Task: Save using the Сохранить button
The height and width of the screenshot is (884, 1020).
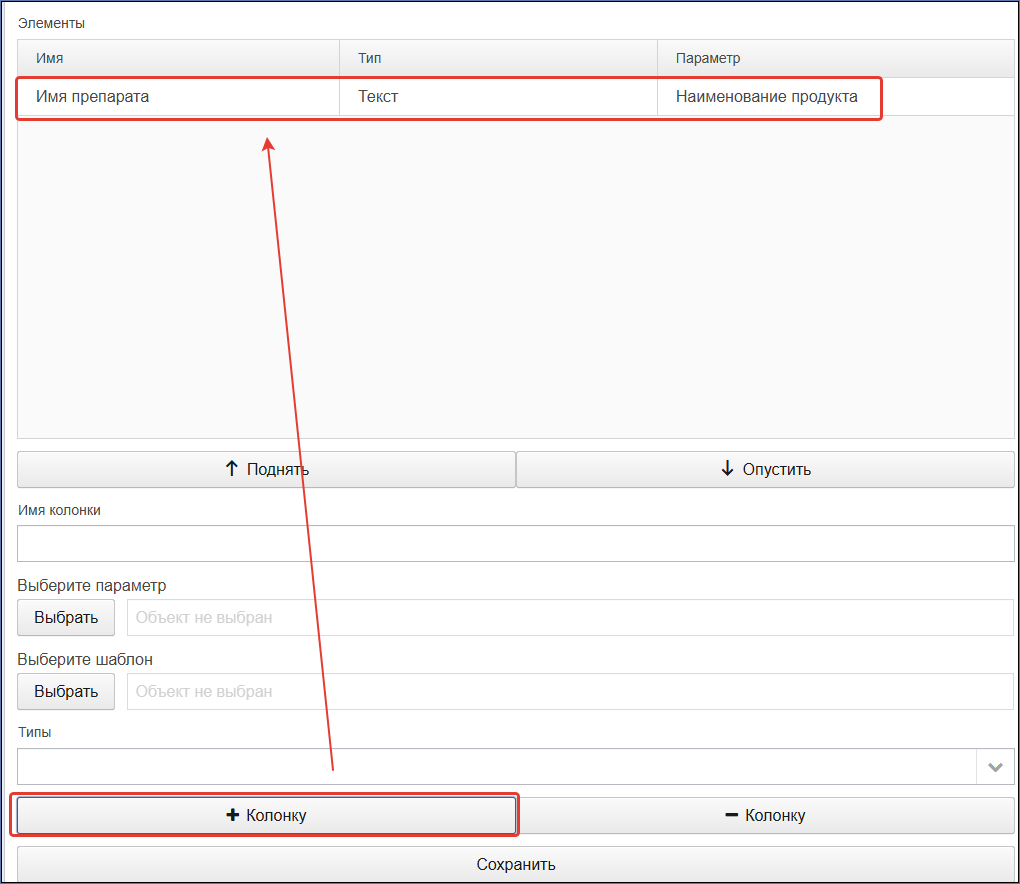Action: (x=516, y=864)
